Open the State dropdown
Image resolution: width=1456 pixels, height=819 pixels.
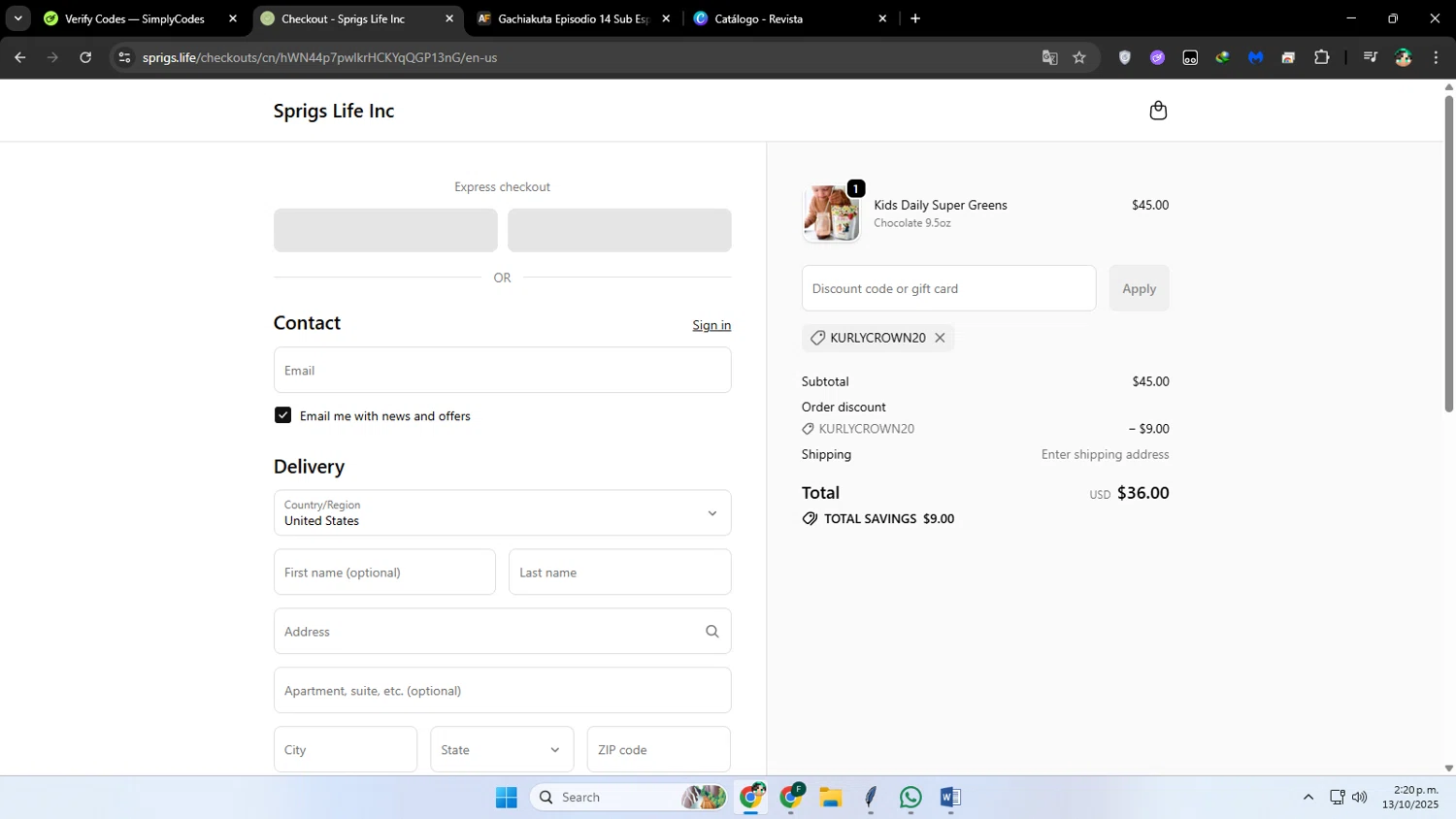[x=502, y=749]
